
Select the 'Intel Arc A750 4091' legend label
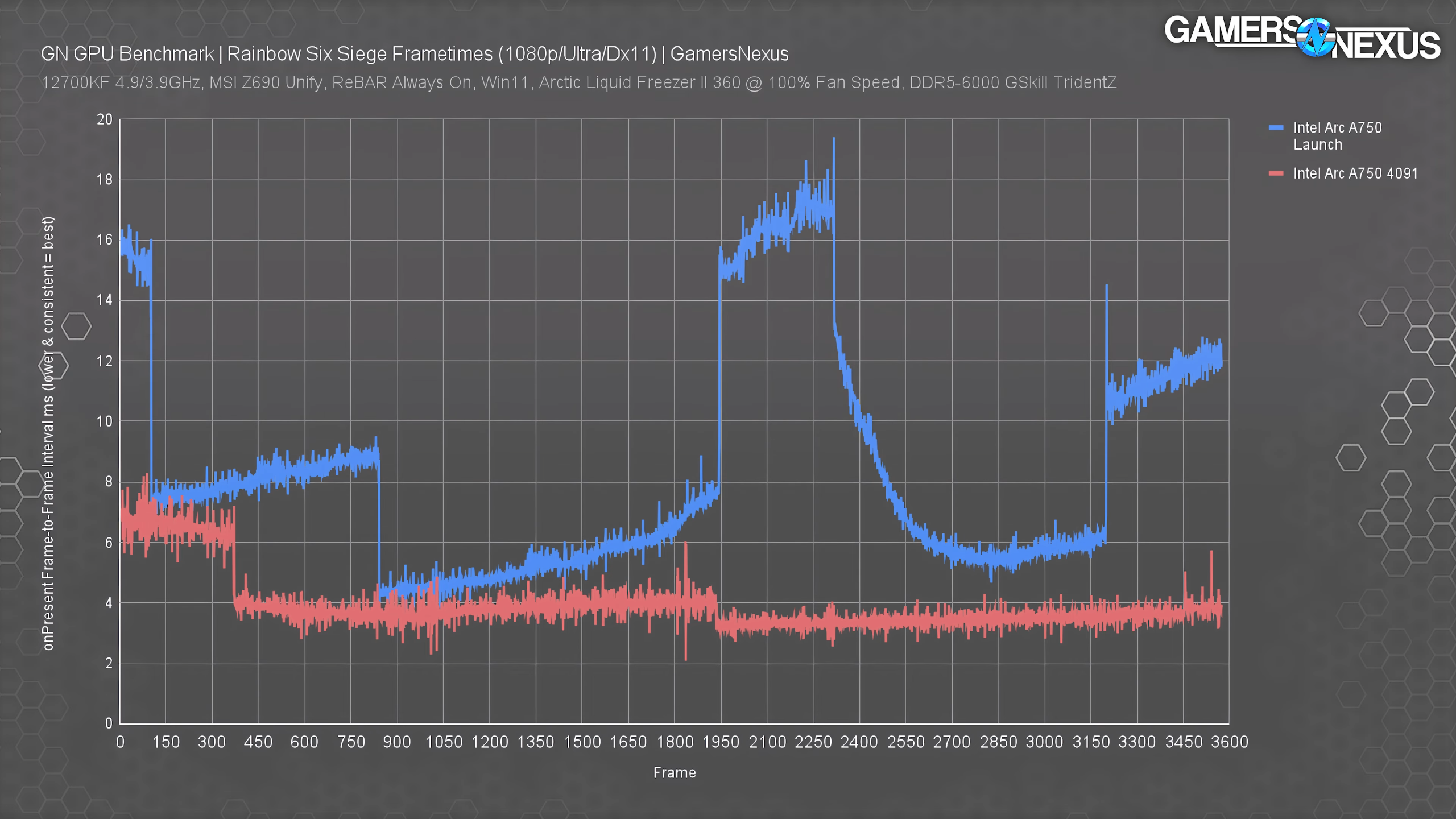tap(1355, 173)
